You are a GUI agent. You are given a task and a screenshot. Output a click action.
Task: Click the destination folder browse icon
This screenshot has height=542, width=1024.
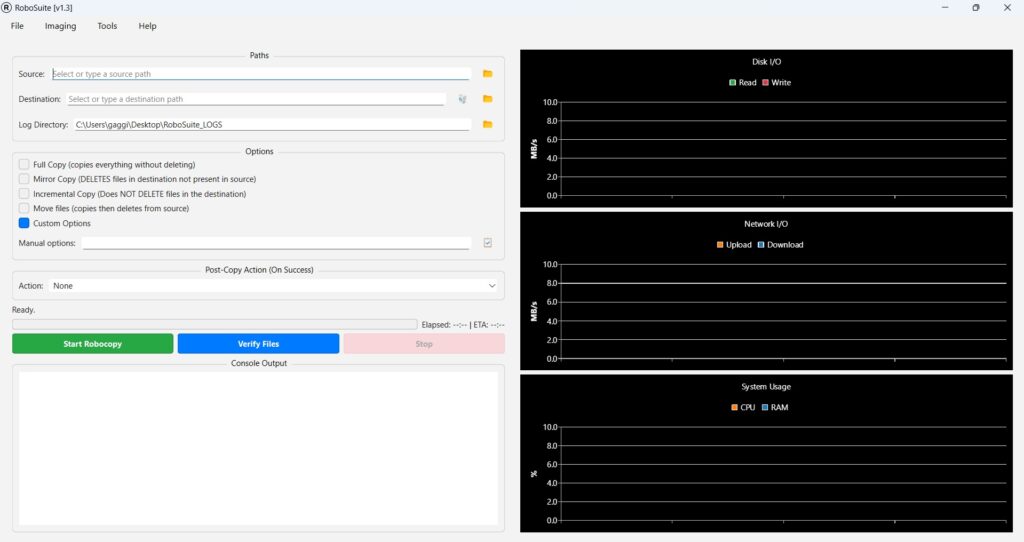488,99
